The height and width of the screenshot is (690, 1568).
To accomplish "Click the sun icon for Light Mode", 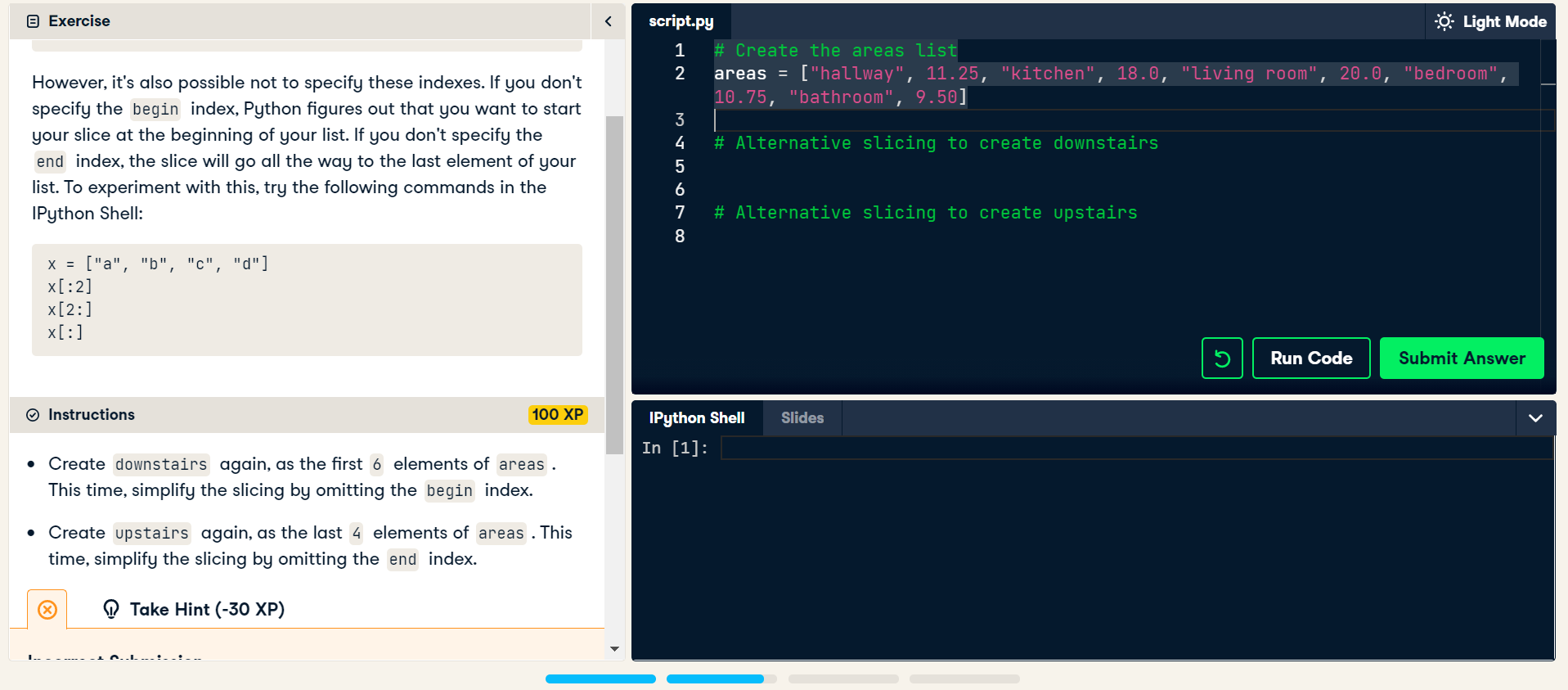I will coord(1444,21).
